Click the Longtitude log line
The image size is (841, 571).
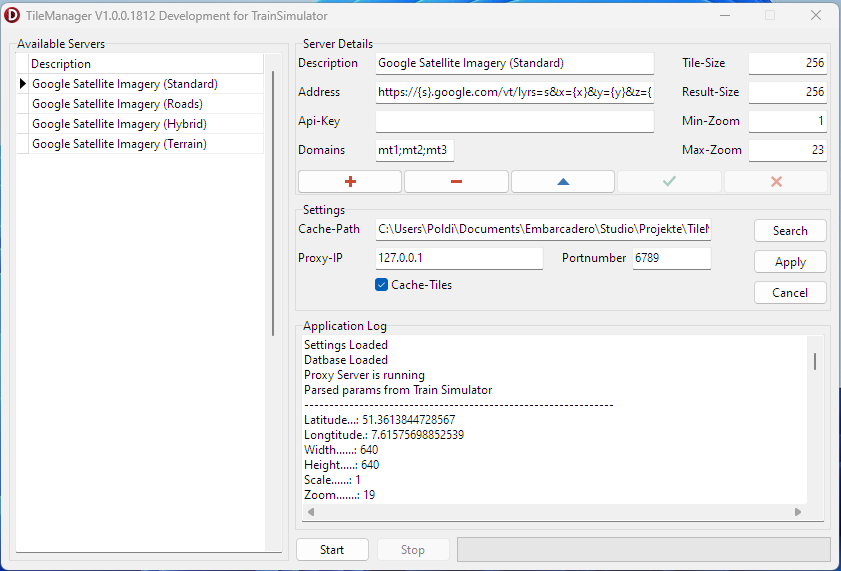pos(383,435)
